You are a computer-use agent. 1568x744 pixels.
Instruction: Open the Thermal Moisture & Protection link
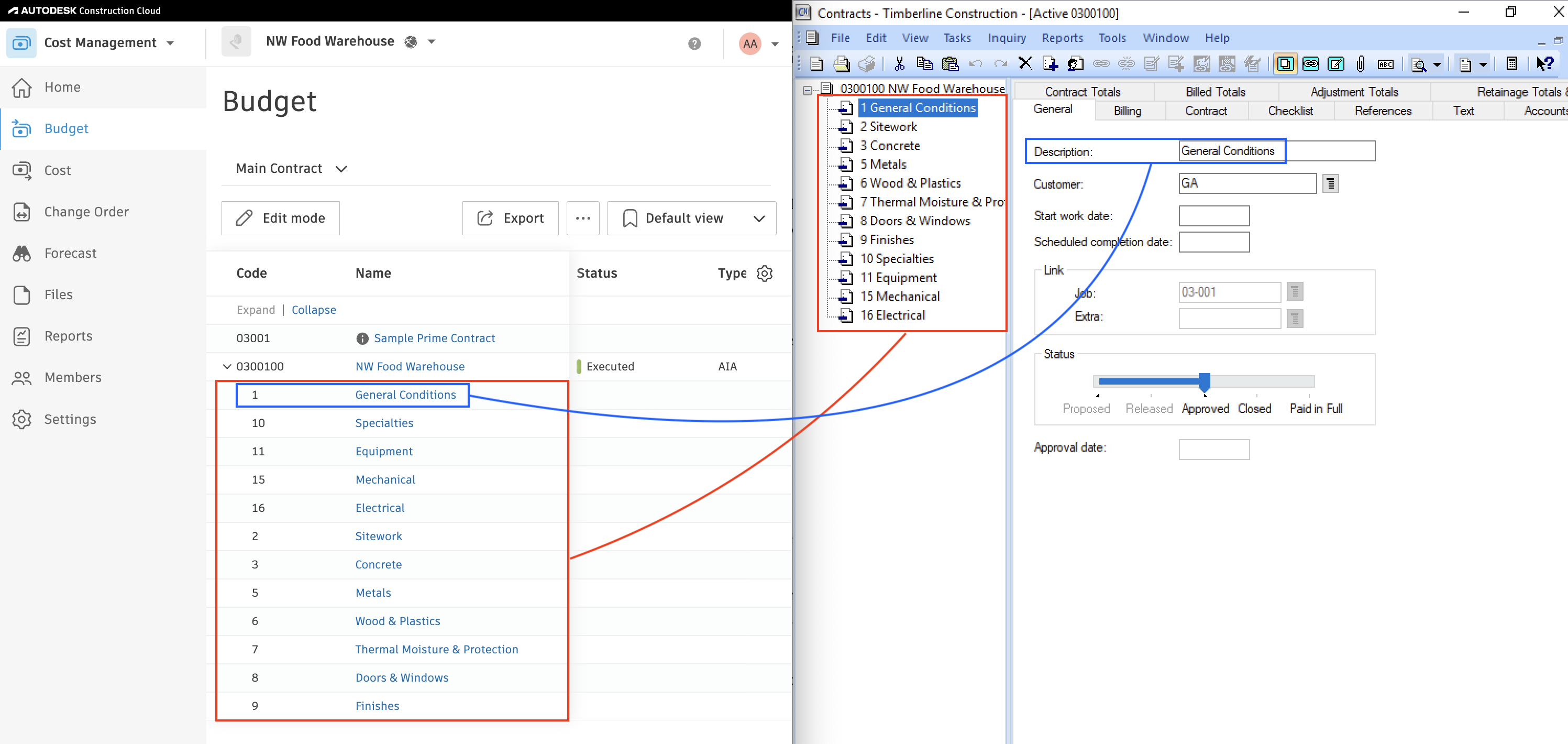click(436, 650)
